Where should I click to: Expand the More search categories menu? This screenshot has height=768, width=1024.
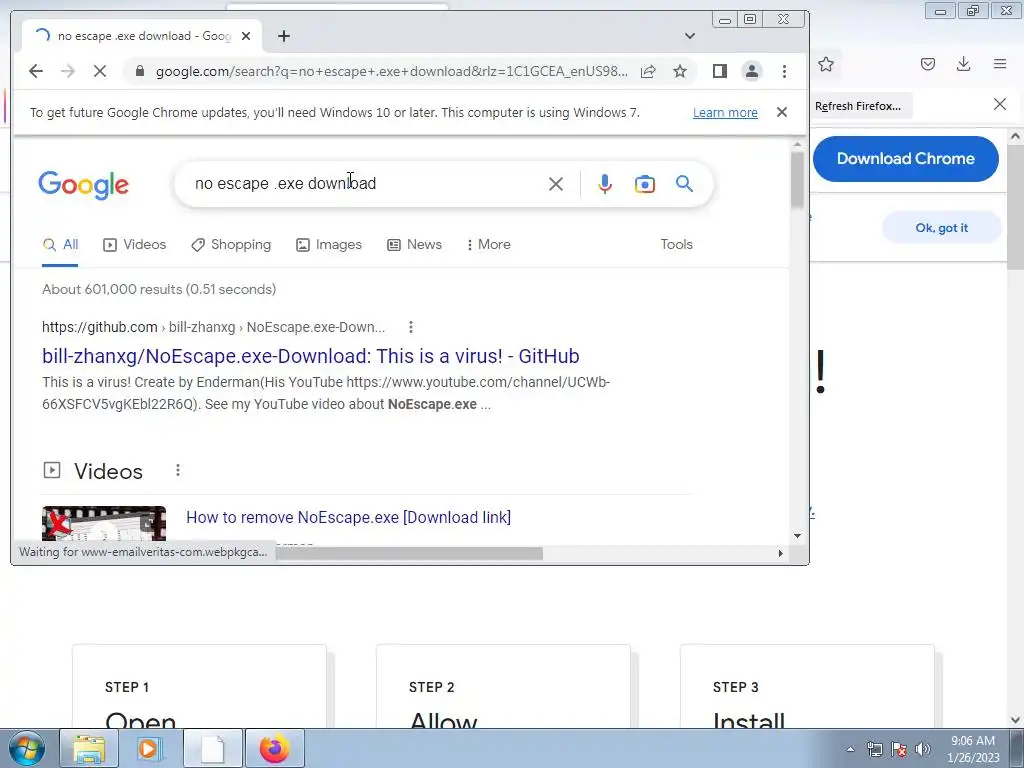488,245
